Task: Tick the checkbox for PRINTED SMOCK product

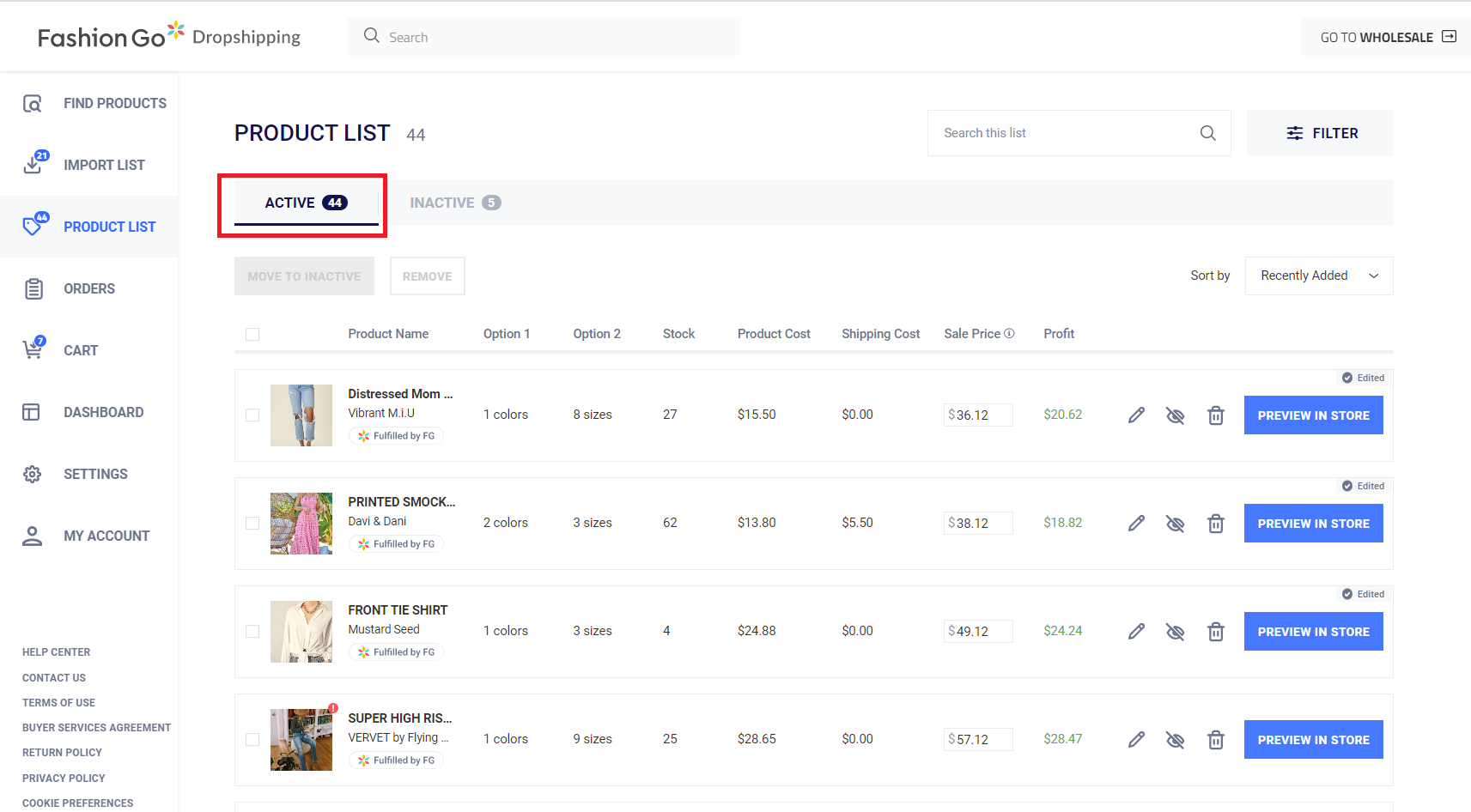Action: (x=252, y=524)
